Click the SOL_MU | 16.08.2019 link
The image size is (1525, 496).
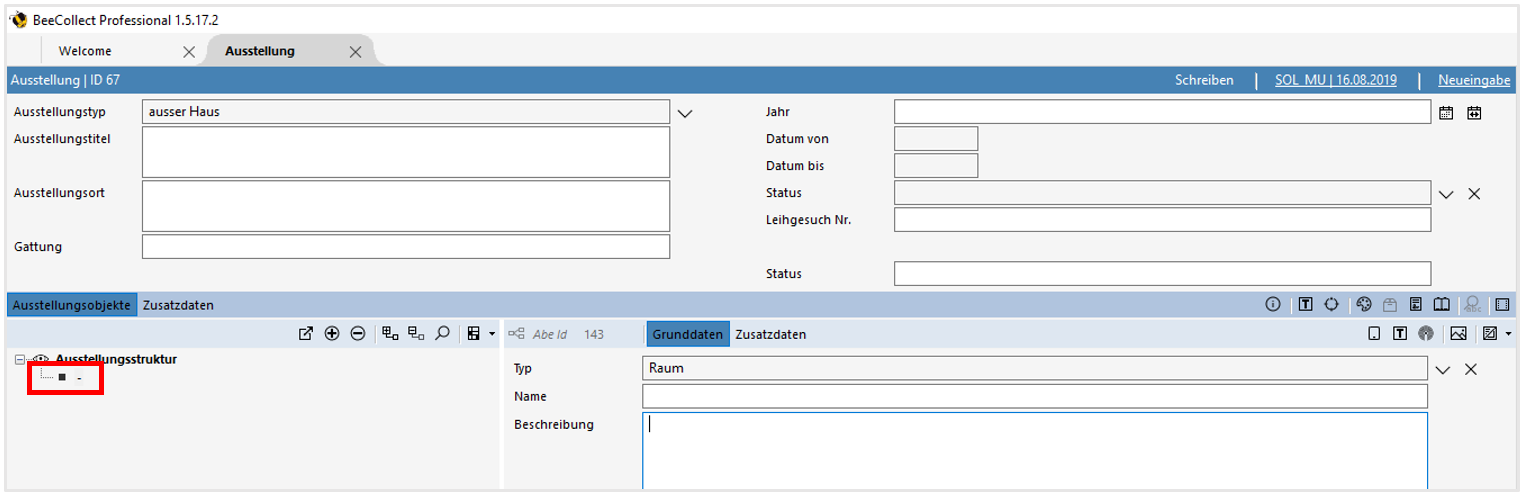coord(1335,80)
